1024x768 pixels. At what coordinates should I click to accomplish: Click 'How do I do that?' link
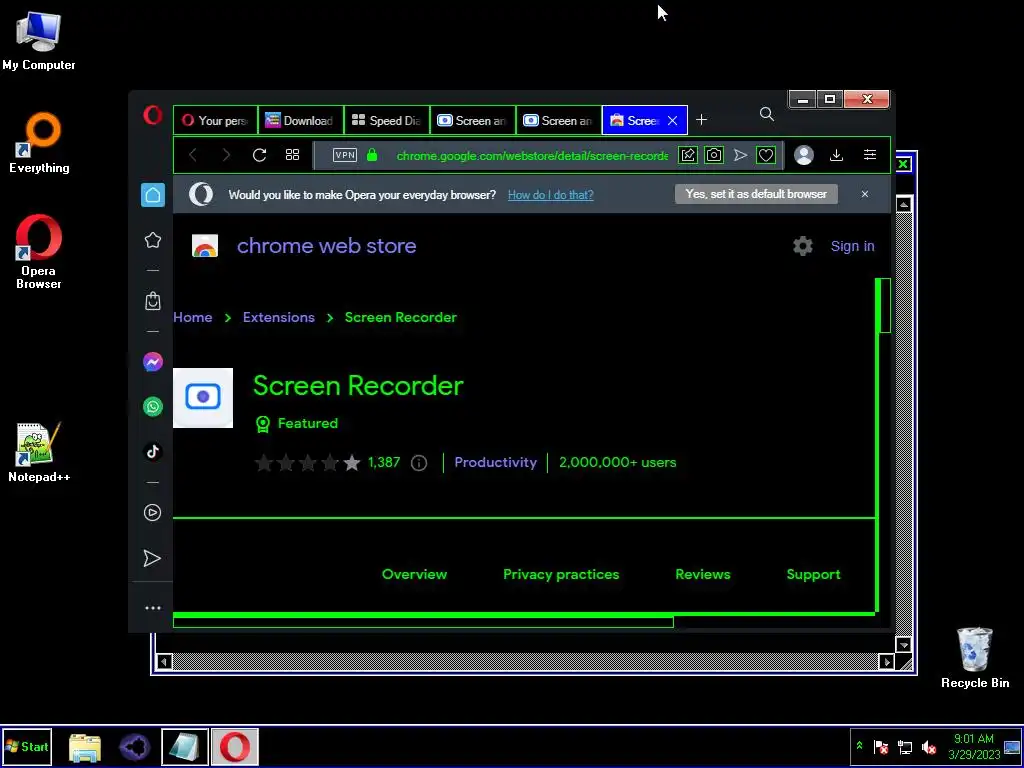[551, 195]
